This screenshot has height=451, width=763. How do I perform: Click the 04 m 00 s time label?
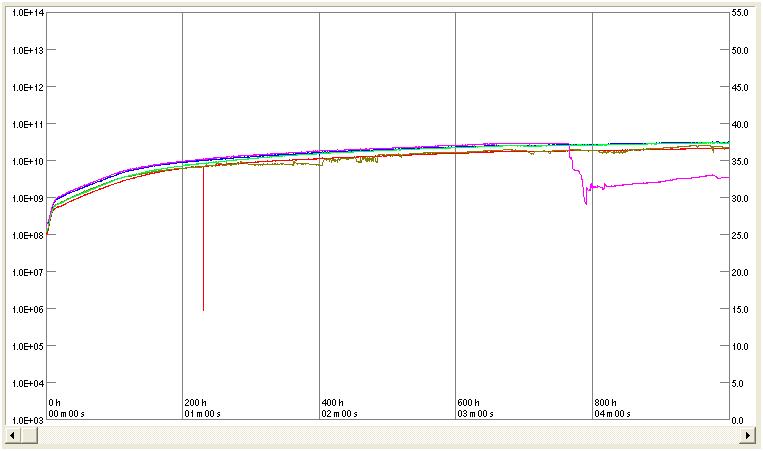[x=612, y=414]
